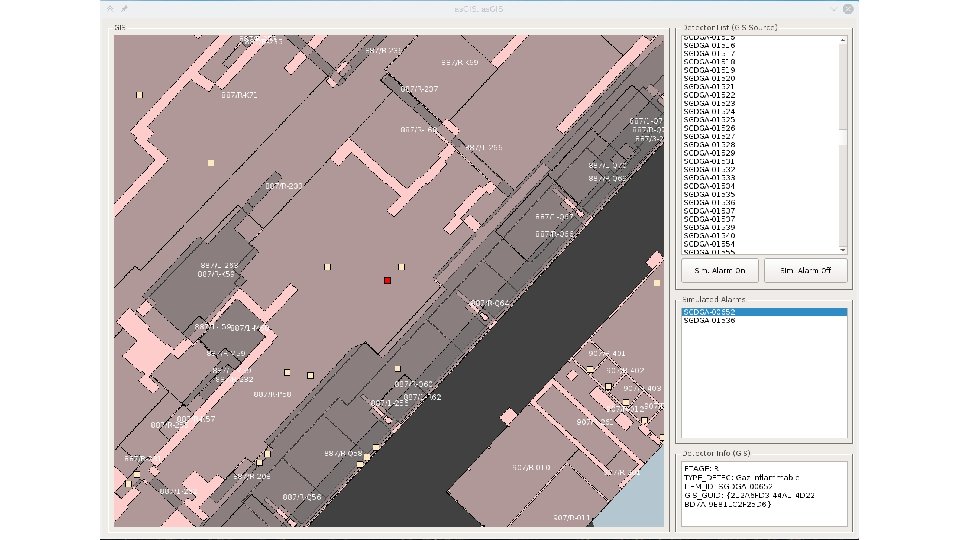Viewport: 960px width, 540px height.
Task: Select SGDGA-00652 in Simulated Alarms list
Action: pos(709,312)
